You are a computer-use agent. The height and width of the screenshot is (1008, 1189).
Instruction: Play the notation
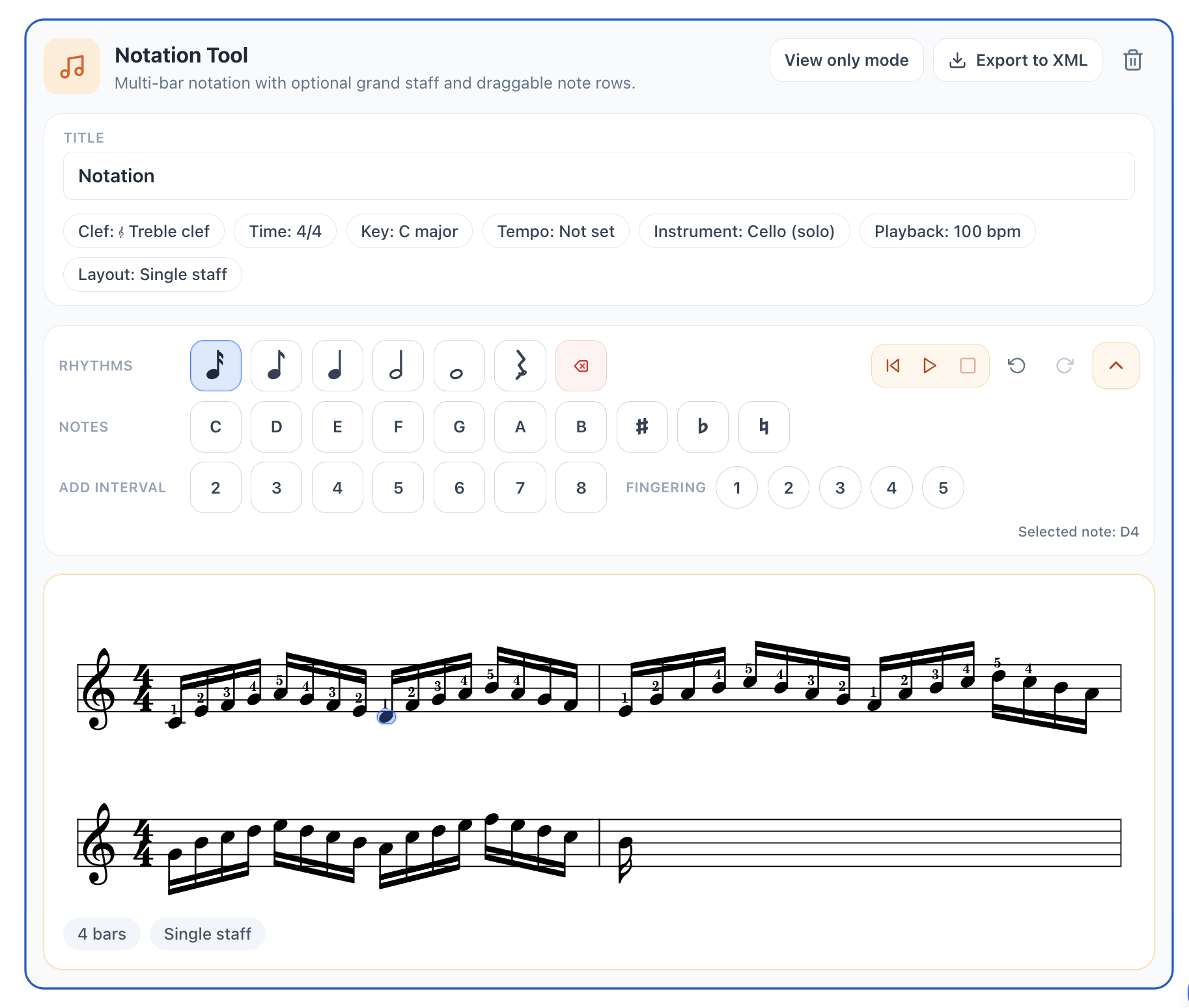tap(929, 365)
